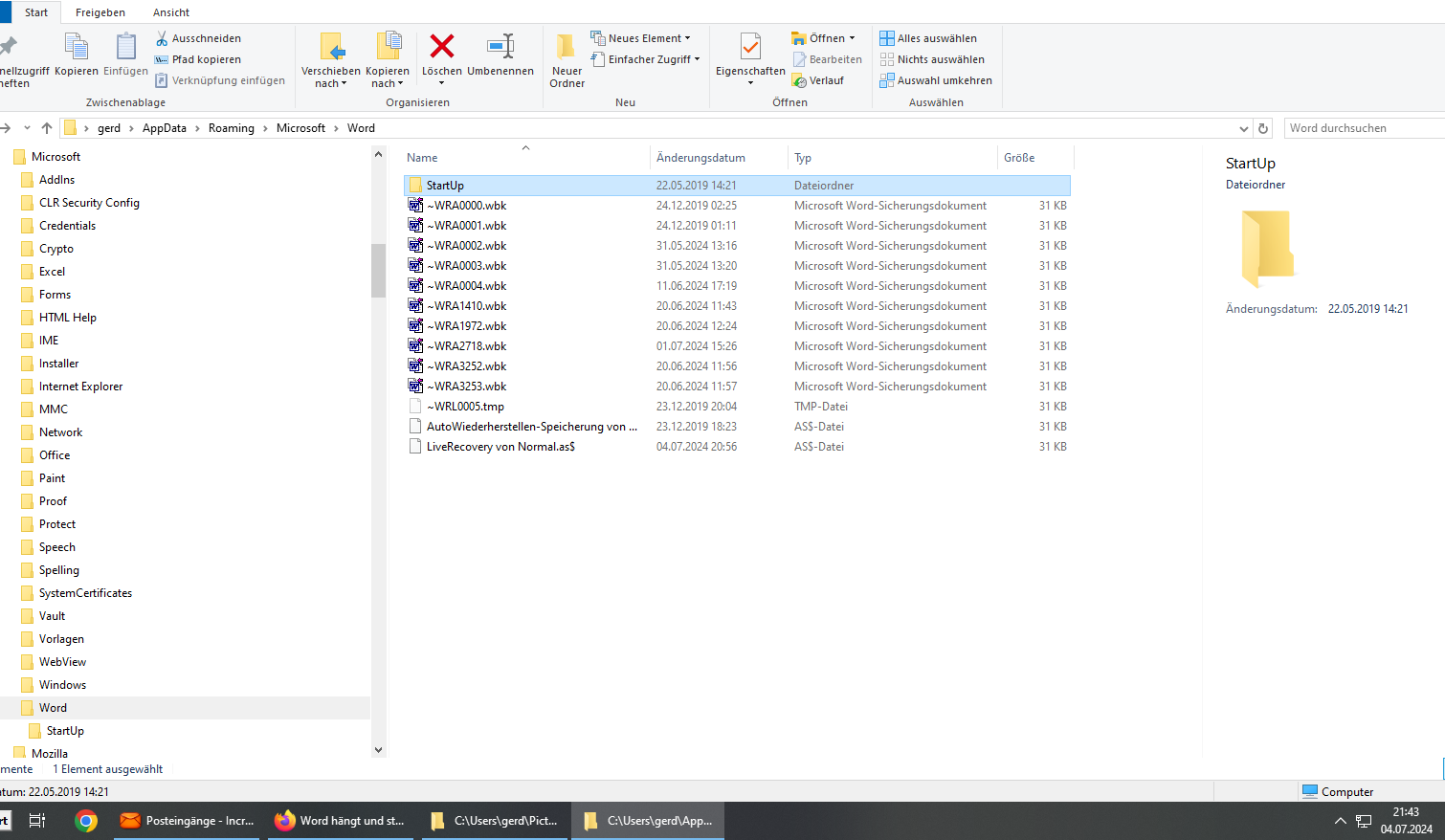1445x840 pixels.
Task: Open Einfacher Zugriff dropdown
Action: point(645,59)
